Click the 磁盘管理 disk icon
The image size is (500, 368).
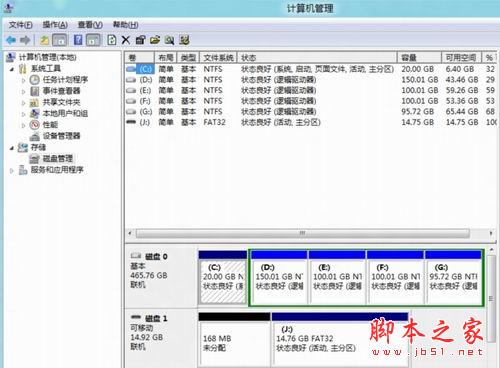pyautogui.click(x=35, y=159)
